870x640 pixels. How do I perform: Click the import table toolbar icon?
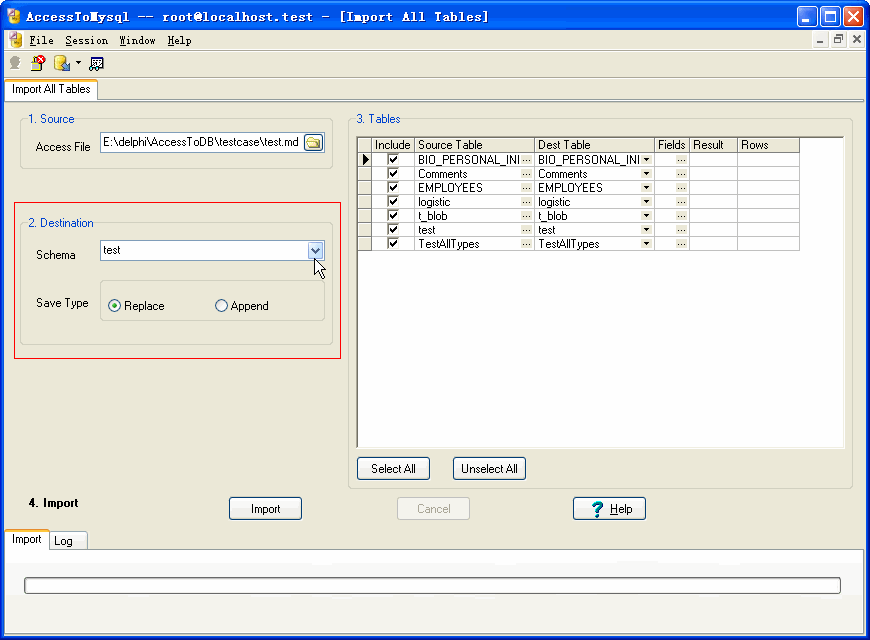coord(62,63)
